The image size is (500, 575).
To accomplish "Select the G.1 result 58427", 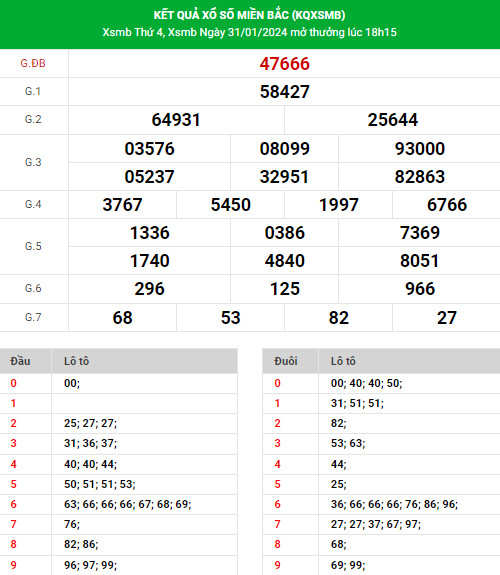I will click(x=285, y=92).
